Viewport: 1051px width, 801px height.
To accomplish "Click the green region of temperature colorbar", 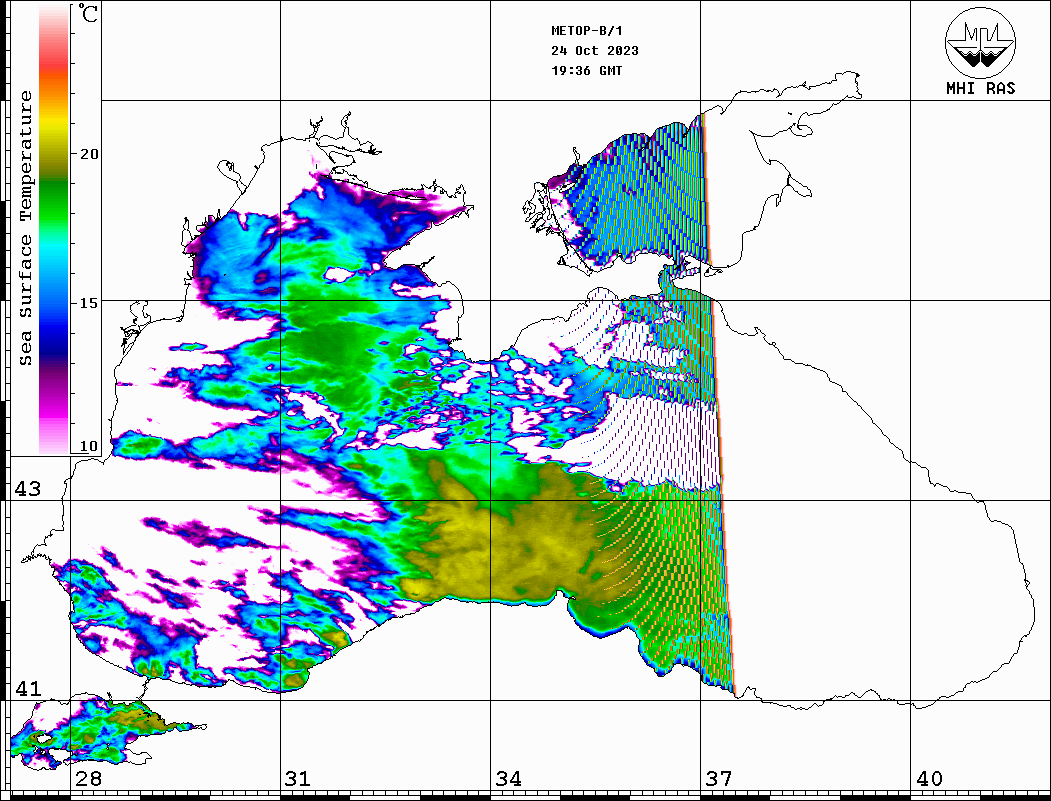I will 54,201.
